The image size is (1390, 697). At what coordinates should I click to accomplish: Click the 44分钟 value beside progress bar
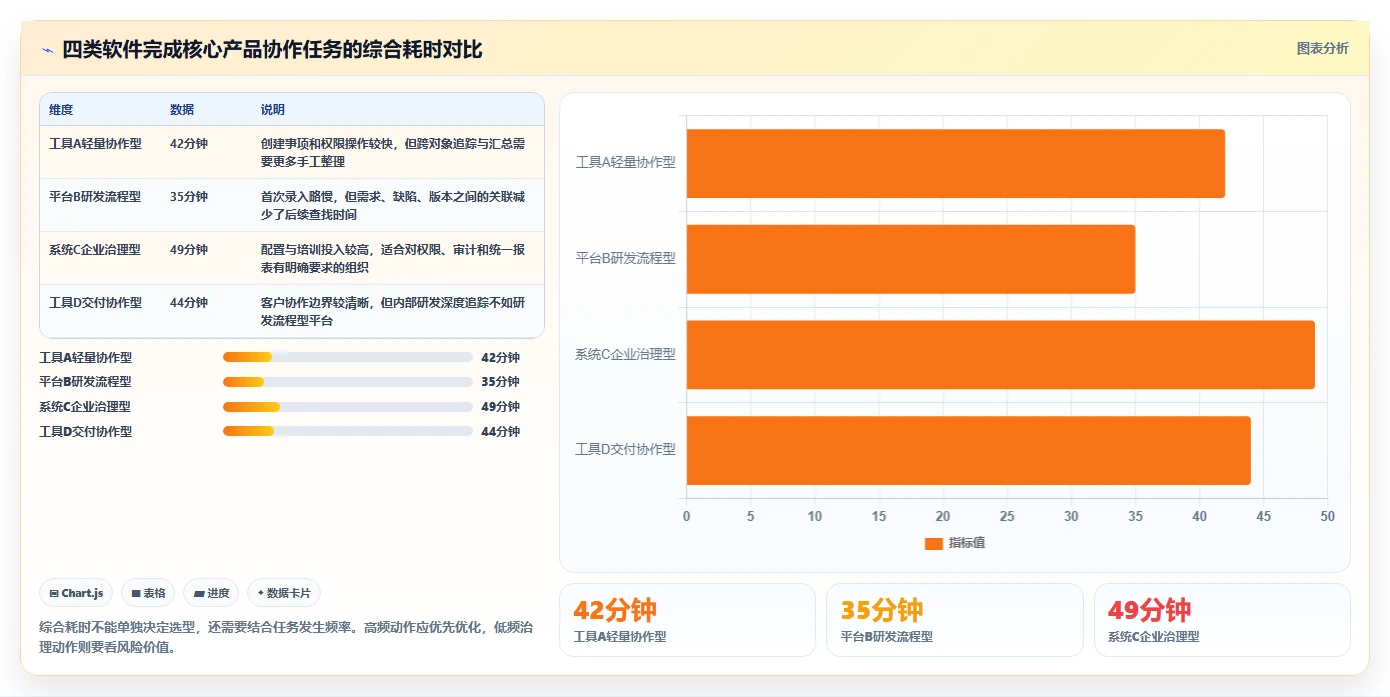click(500, 431)
